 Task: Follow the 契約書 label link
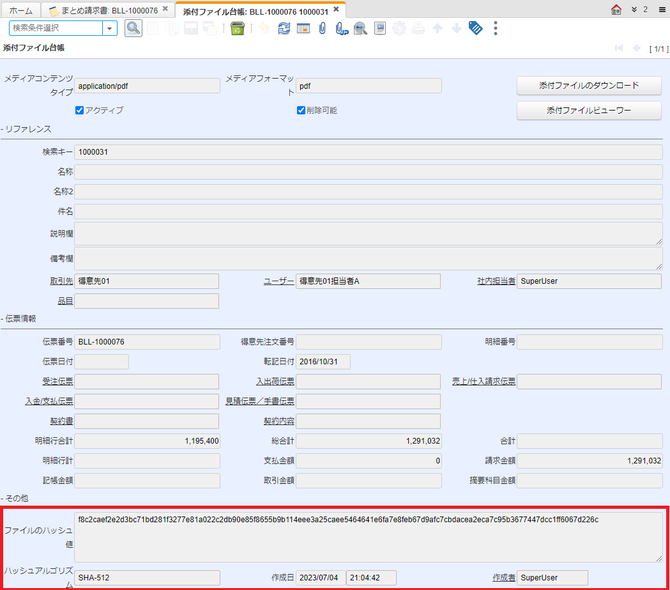(62, 421)
